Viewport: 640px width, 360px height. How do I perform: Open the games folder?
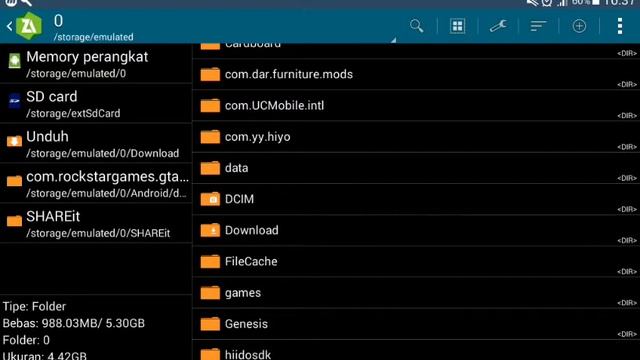(x=416, y=293)
